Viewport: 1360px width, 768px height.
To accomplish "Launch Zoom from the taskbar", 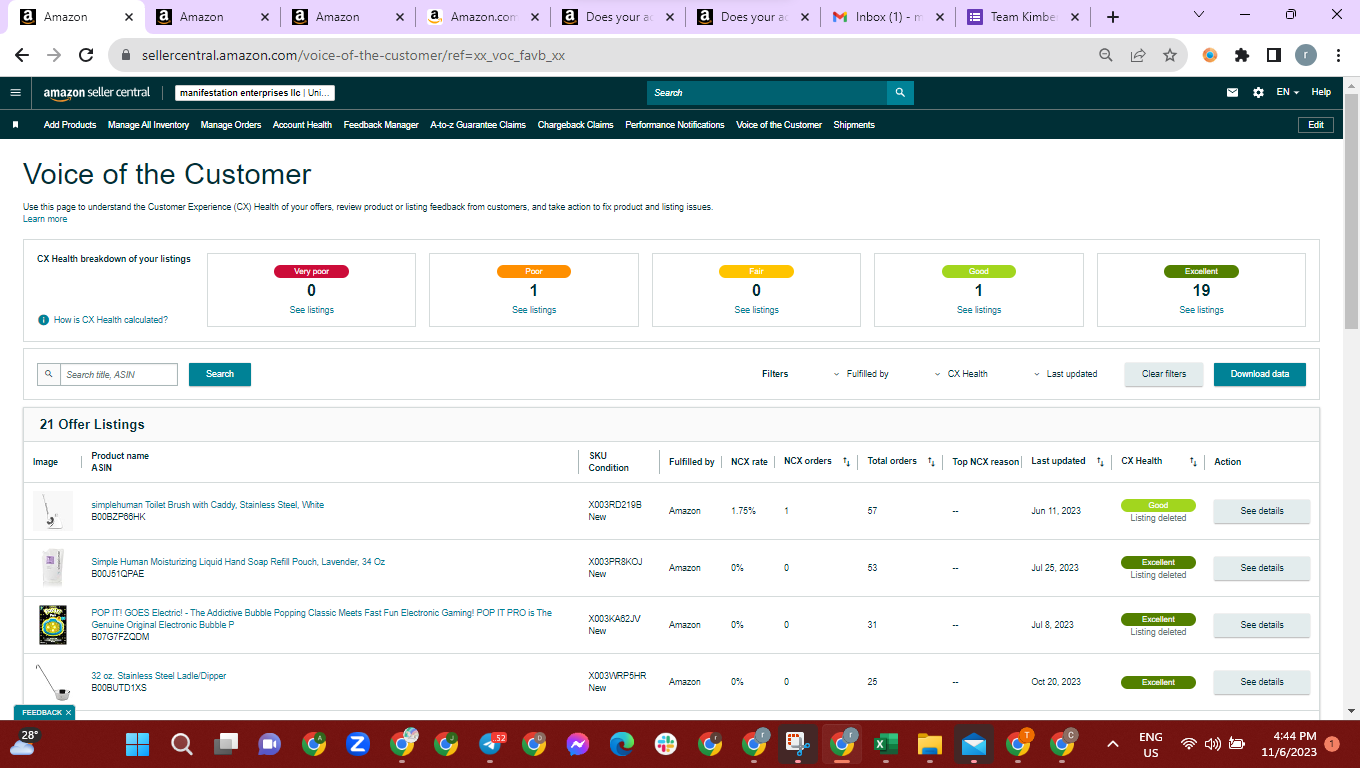I will [358, 744].
